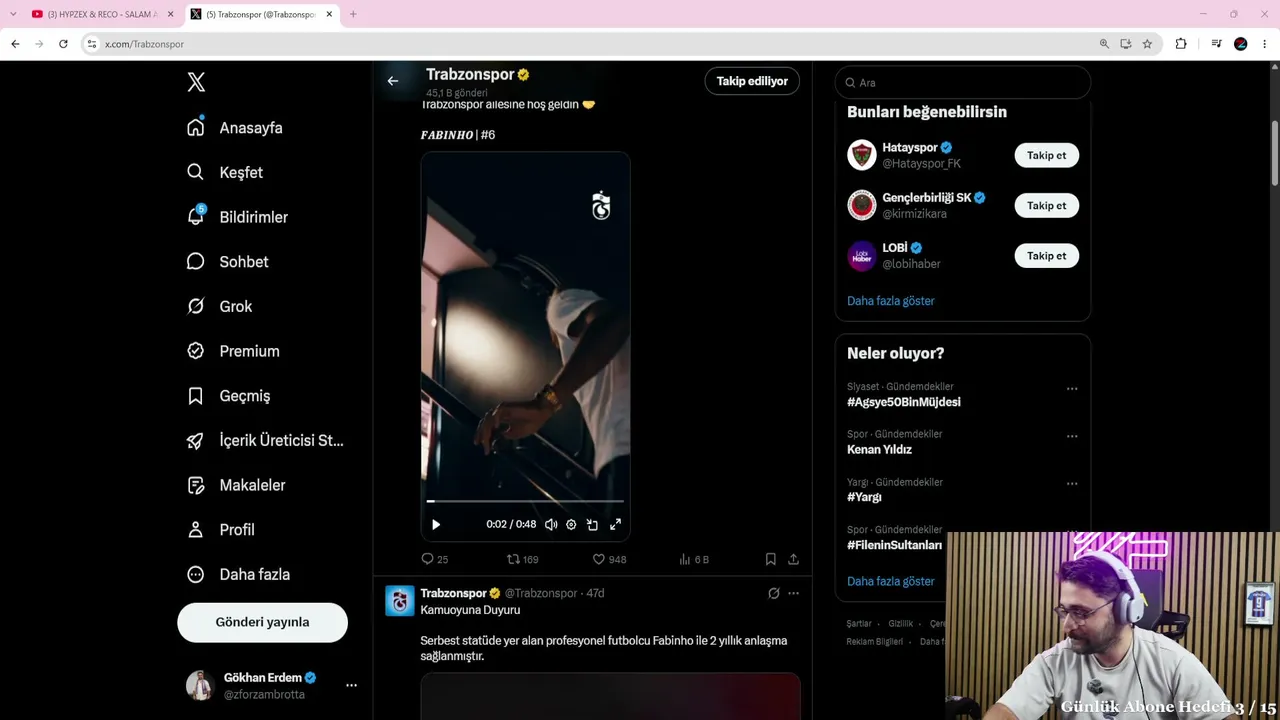This screenshot has width=1280, height=720.
Task: Open Chrome tab search dropdown
Action: click(13, 14)
